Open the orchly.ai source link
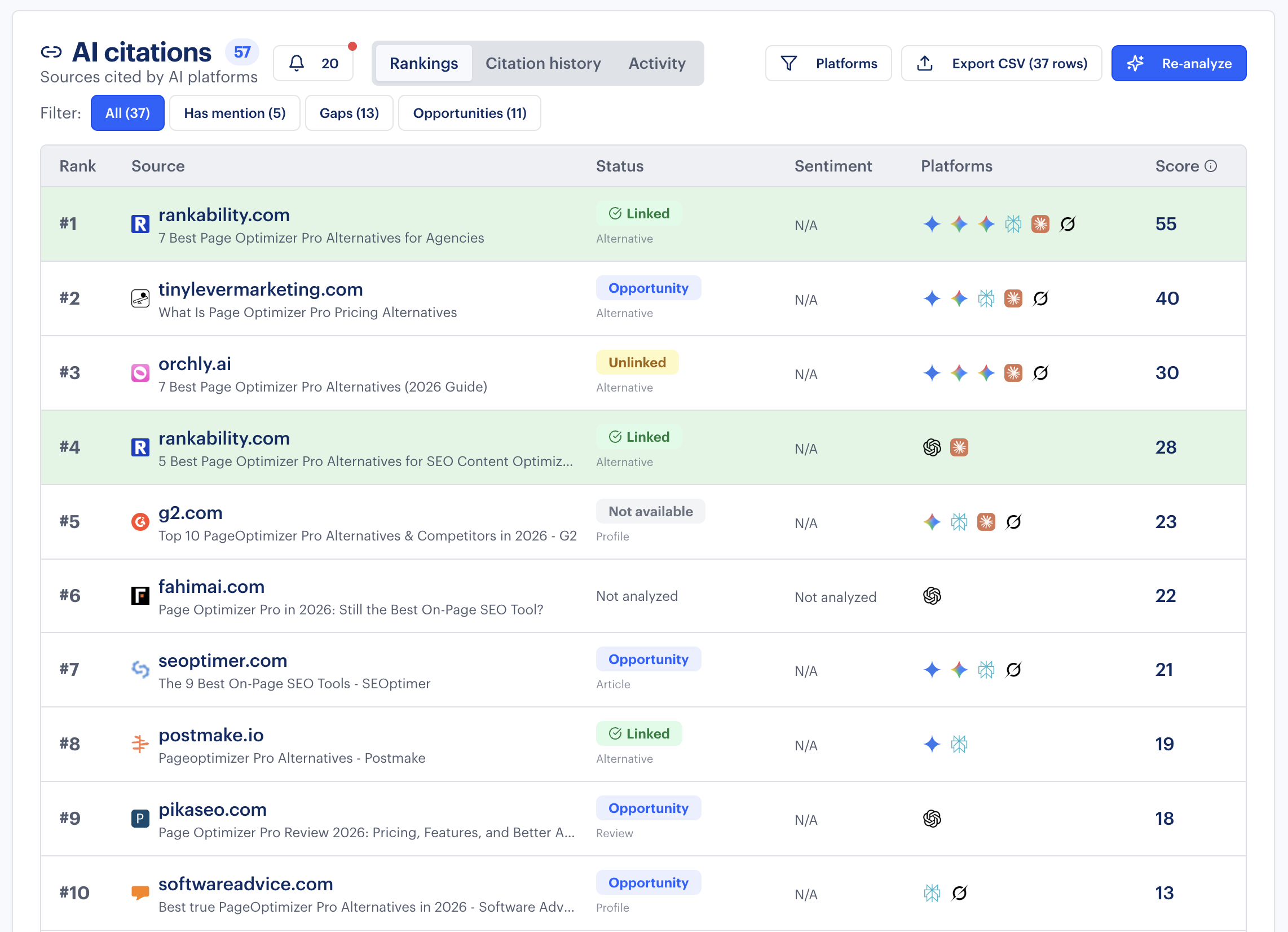Image resolution: width=1288 pixels, height=932 pixels. (195, 364)
